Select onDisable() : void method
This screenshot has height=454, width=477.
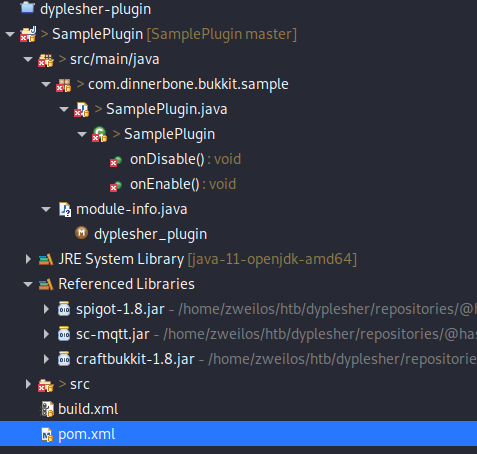[x=185, y=159]
